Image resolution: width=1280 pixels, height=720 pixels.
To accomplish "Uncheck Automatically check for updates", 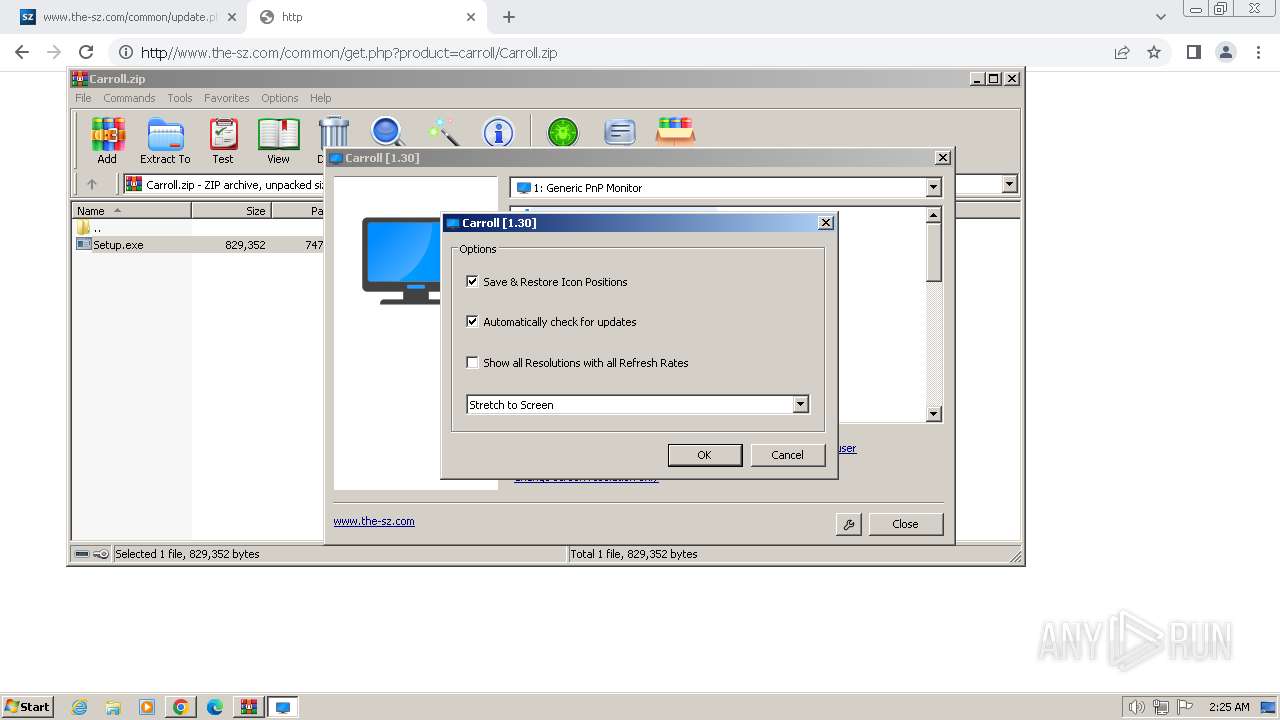I will pos(473,322).
